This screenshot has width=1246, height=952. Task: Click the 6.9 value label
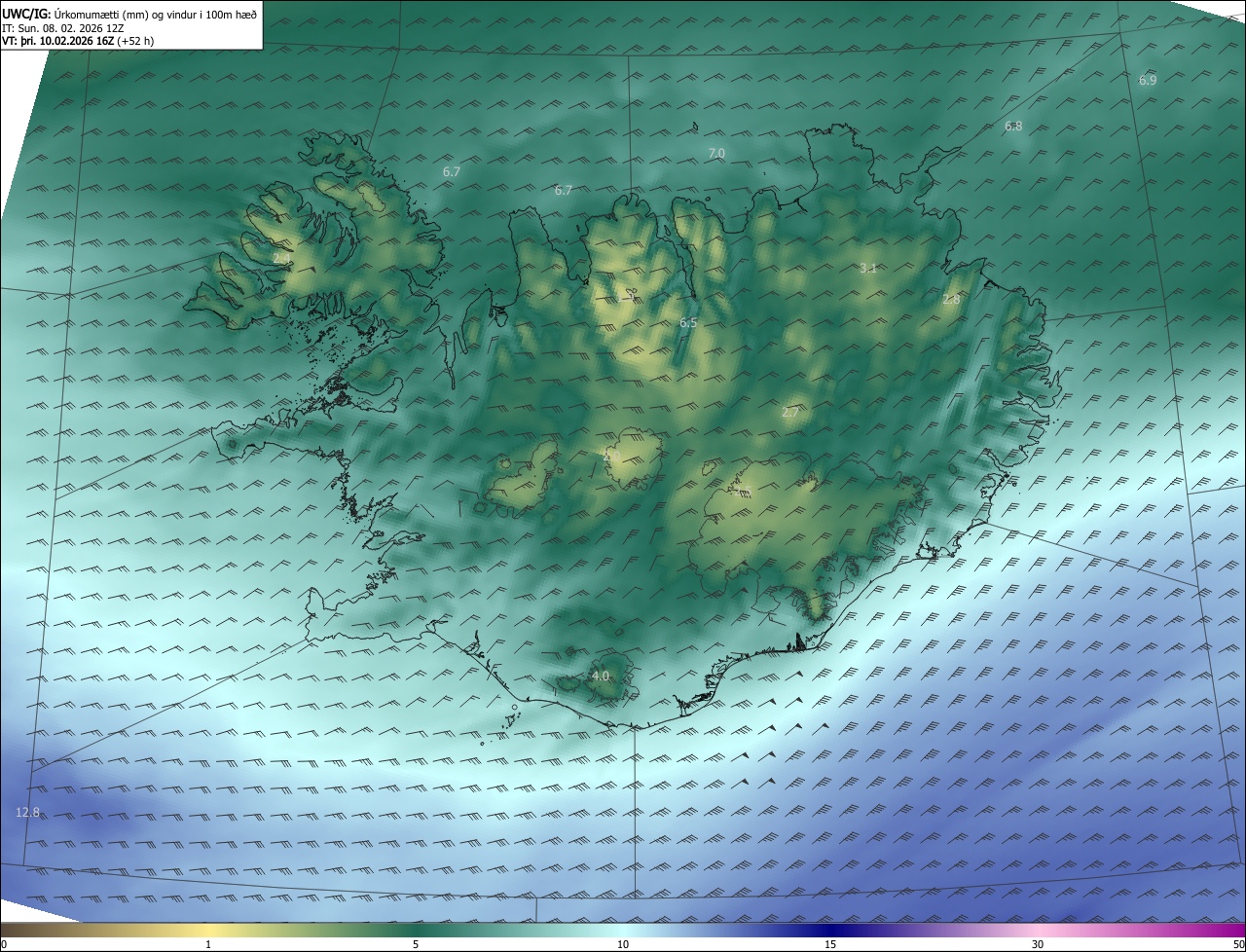[1148, 80]
